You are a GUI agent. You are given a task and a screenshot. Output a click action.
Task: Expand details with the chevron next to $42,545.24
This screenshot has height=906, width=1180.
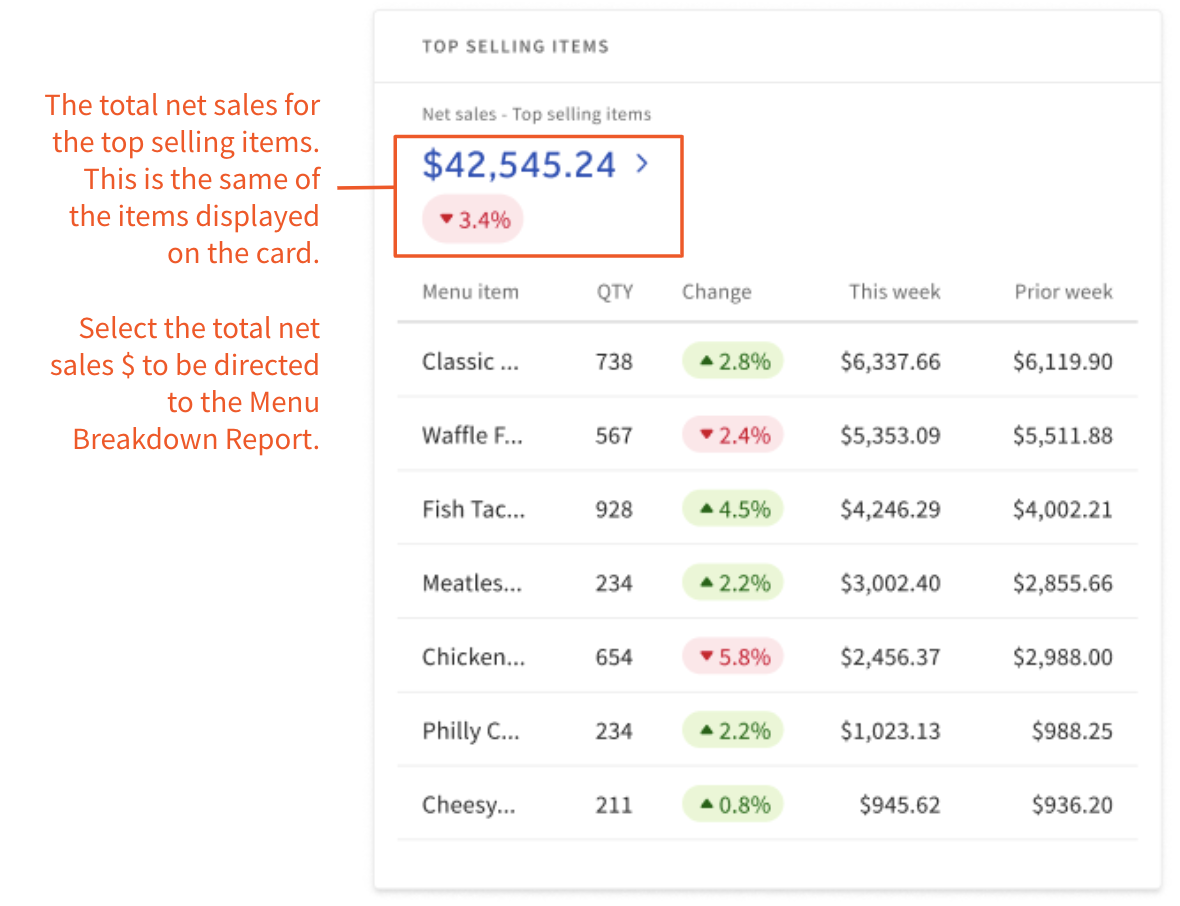(x=641, y=164)
